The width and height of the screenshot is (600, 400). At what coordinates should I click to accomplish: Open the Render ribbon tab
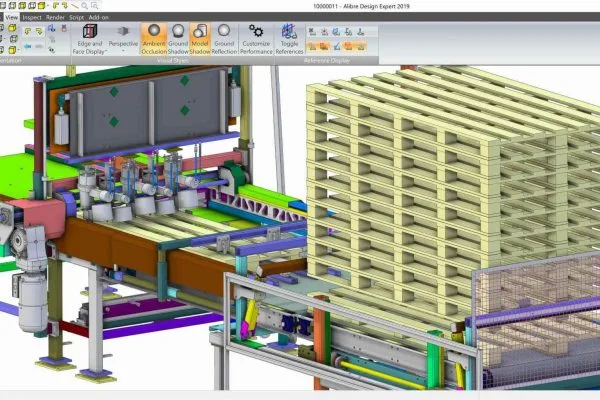(x=55, y=17)
